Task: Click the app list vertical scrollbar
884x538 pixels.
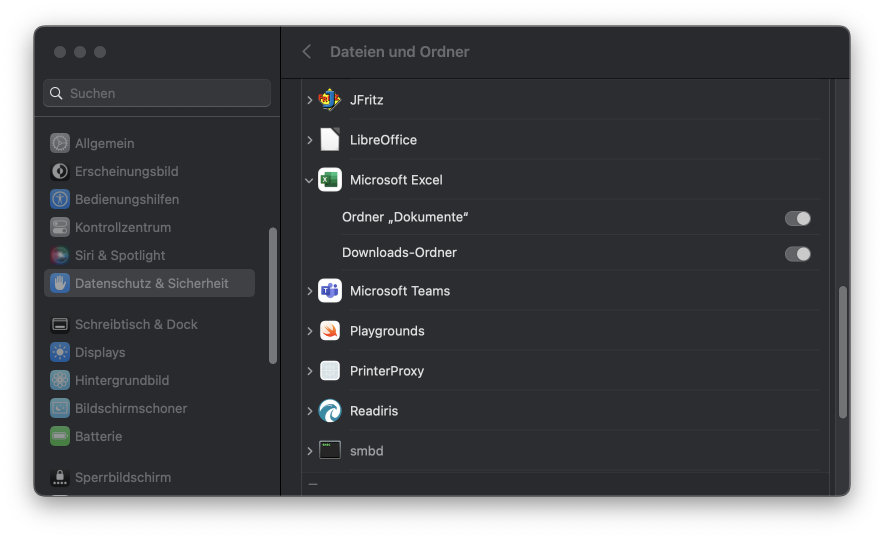Action: [x=843, y=352]
